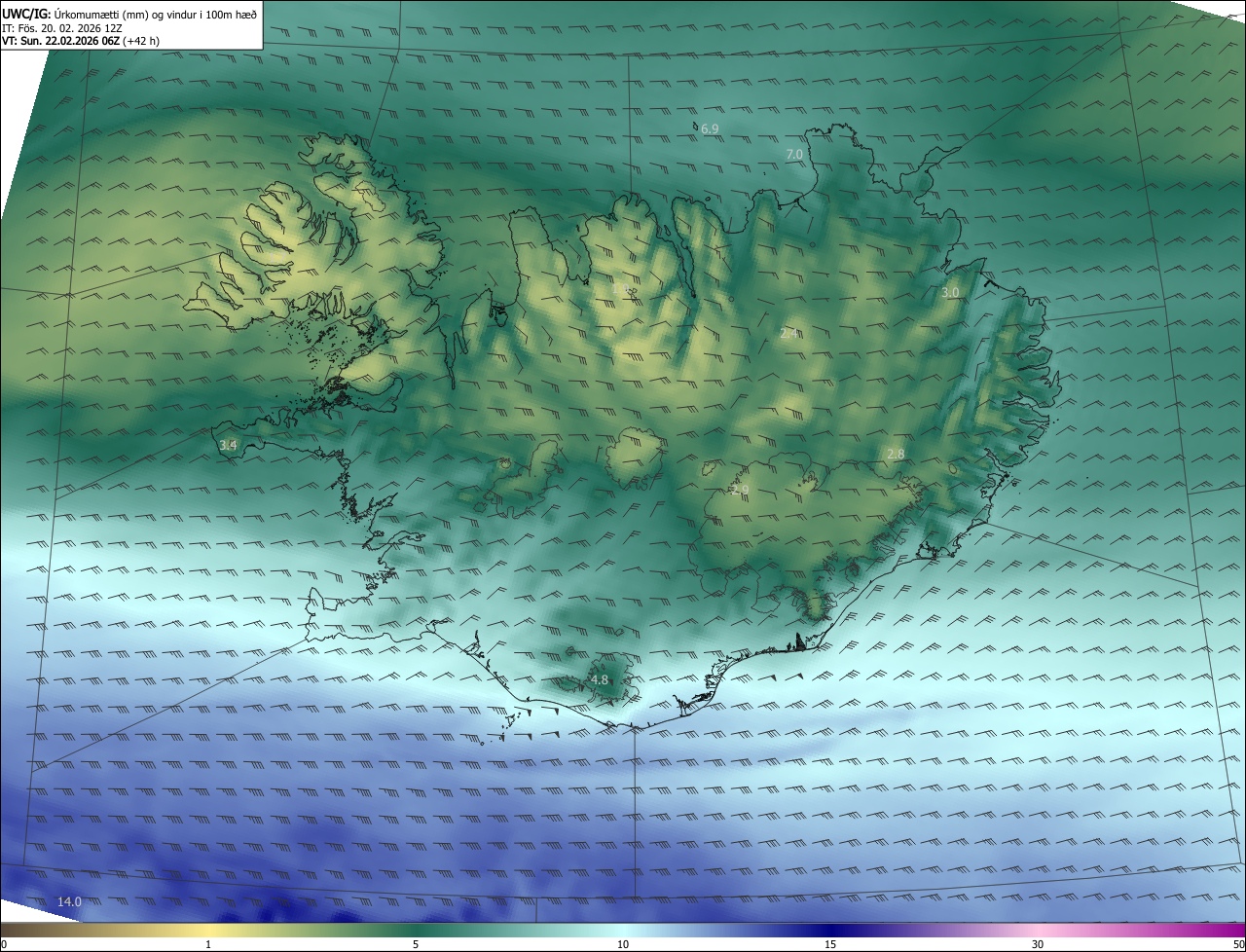Click the colorbar tick label 10
Image resolution: width=1246 pixels, height=952 pixels.
coord(623,944)
